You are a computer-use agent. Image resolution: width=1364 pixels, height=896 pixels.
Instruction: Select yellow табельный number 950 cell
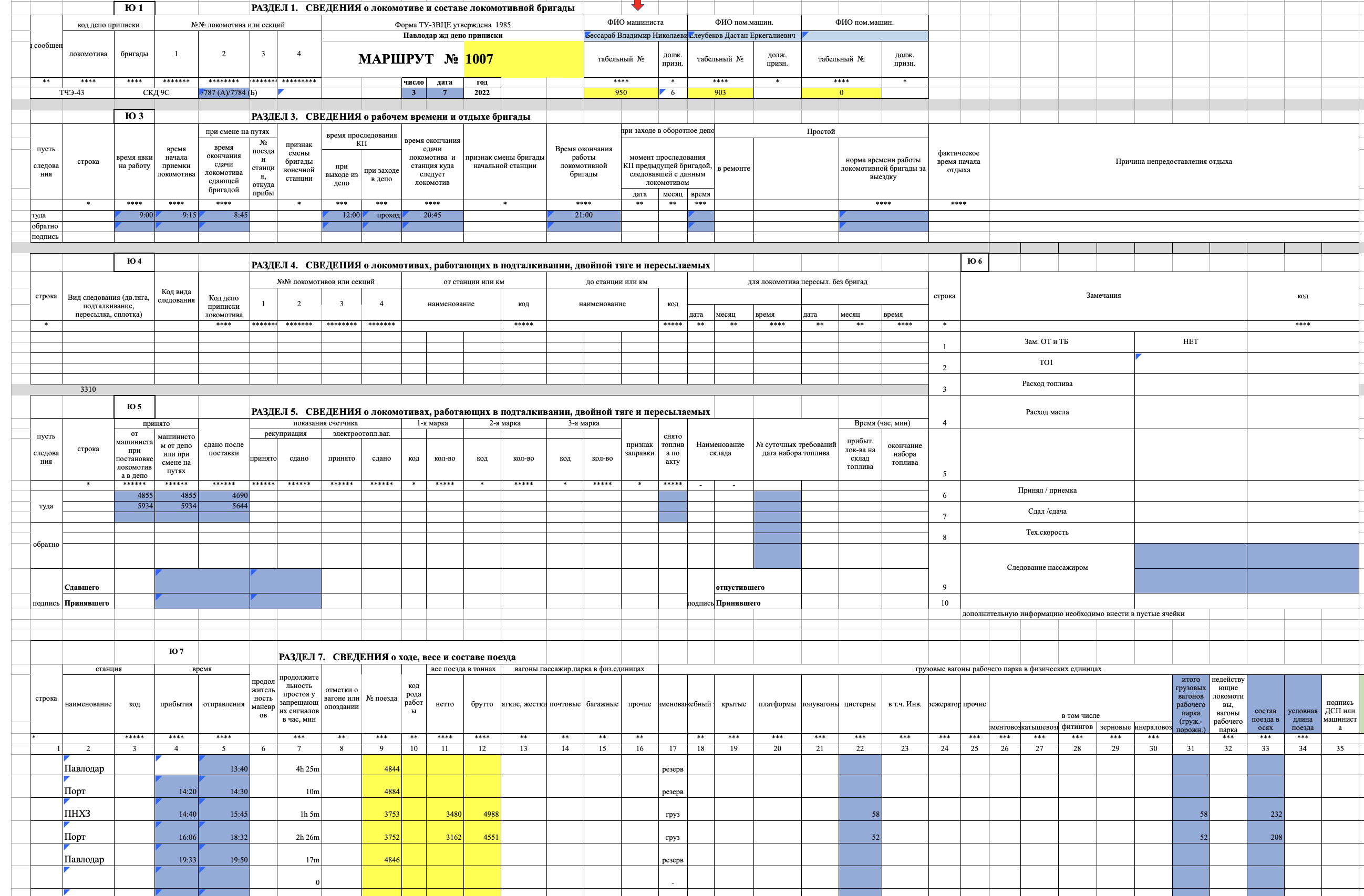621,93
